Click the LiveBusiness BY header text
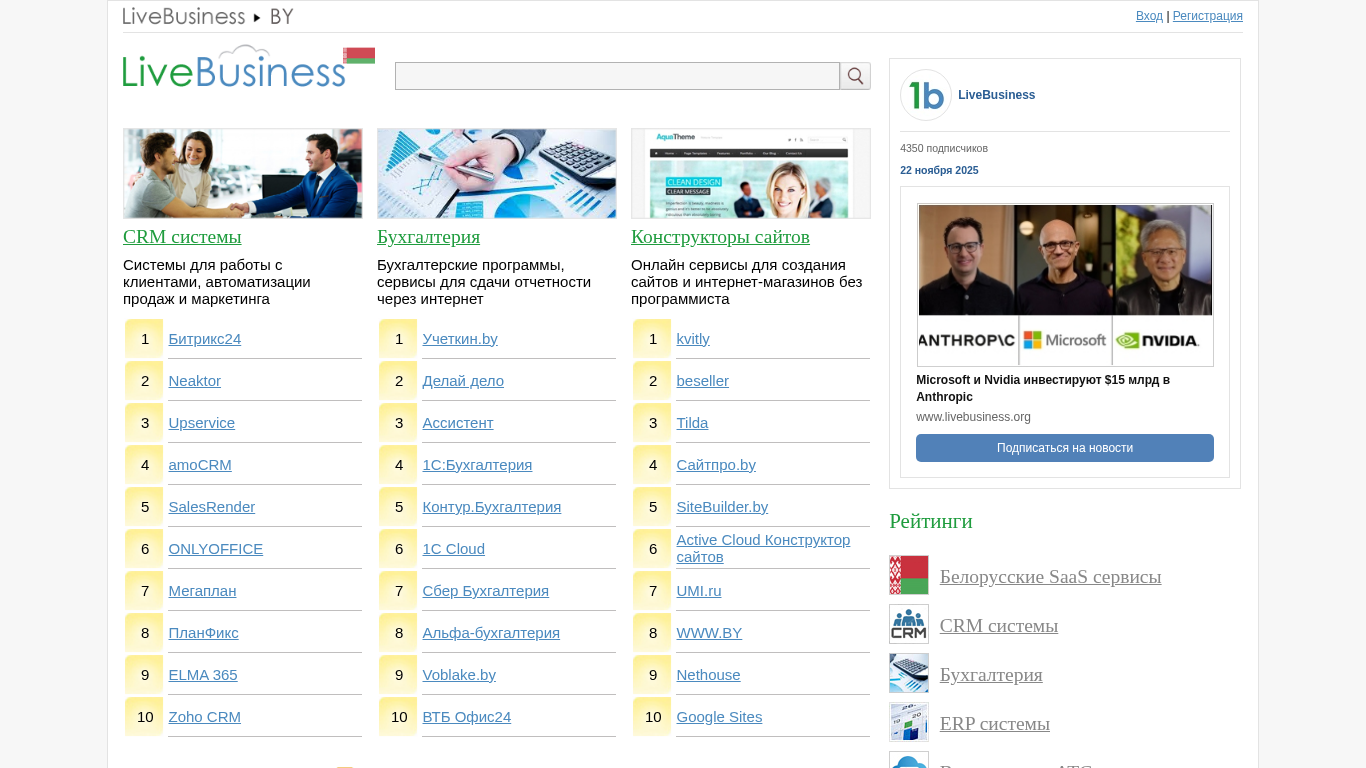 pos(208,17)
